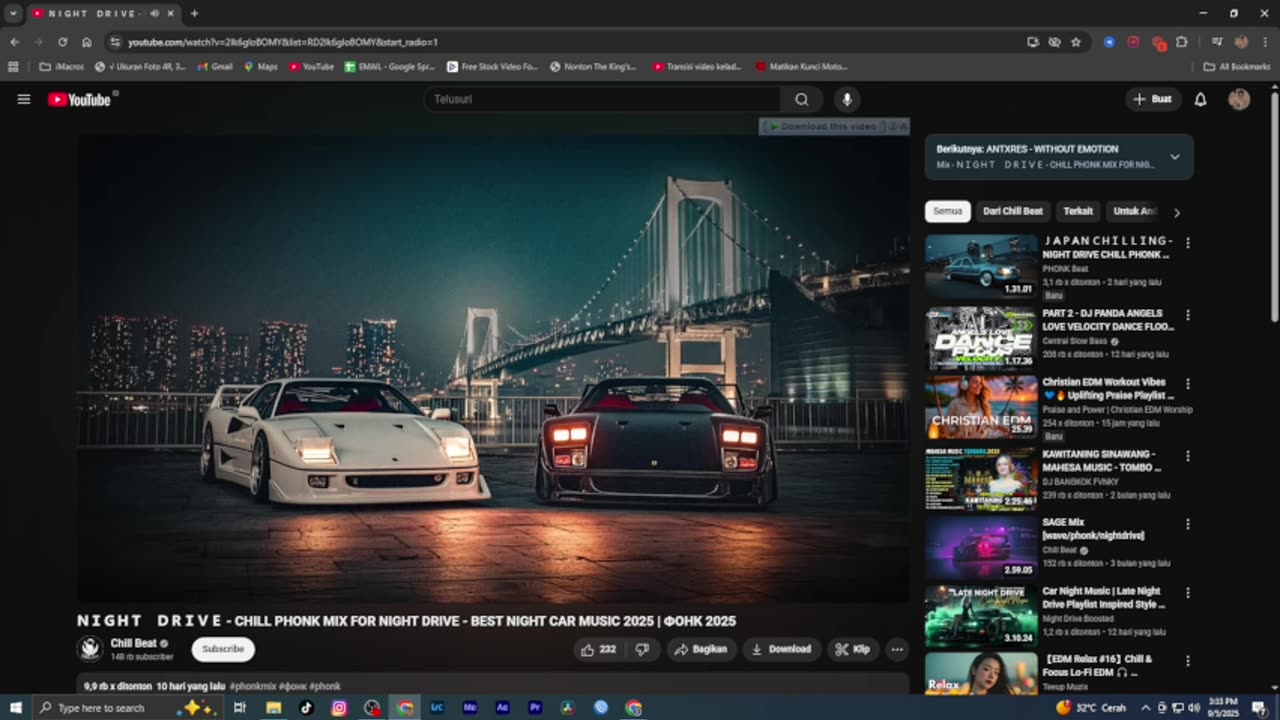Reload the page in Chrome

(x=62, y=42)
